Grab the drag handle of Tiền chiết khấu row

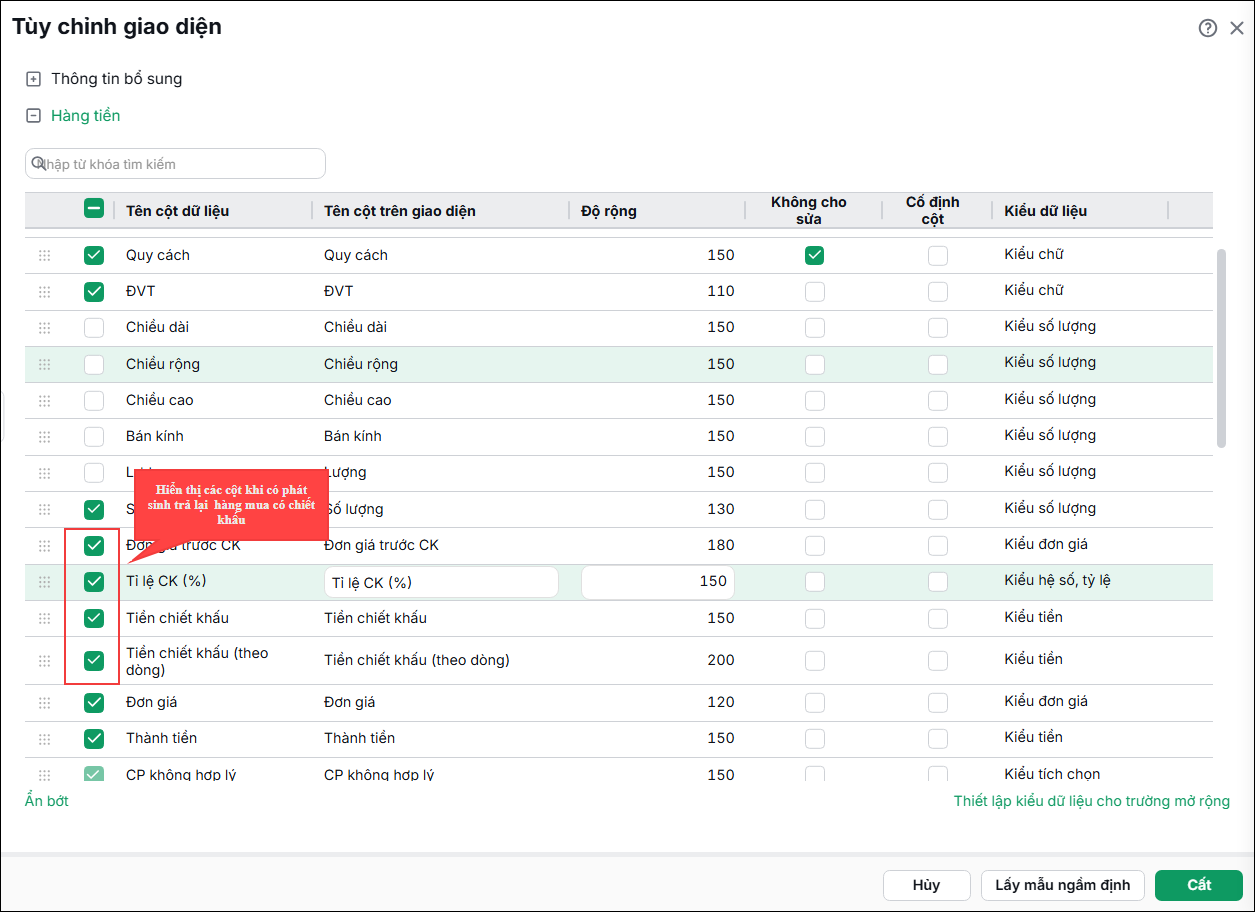click(x=44, y=619)
